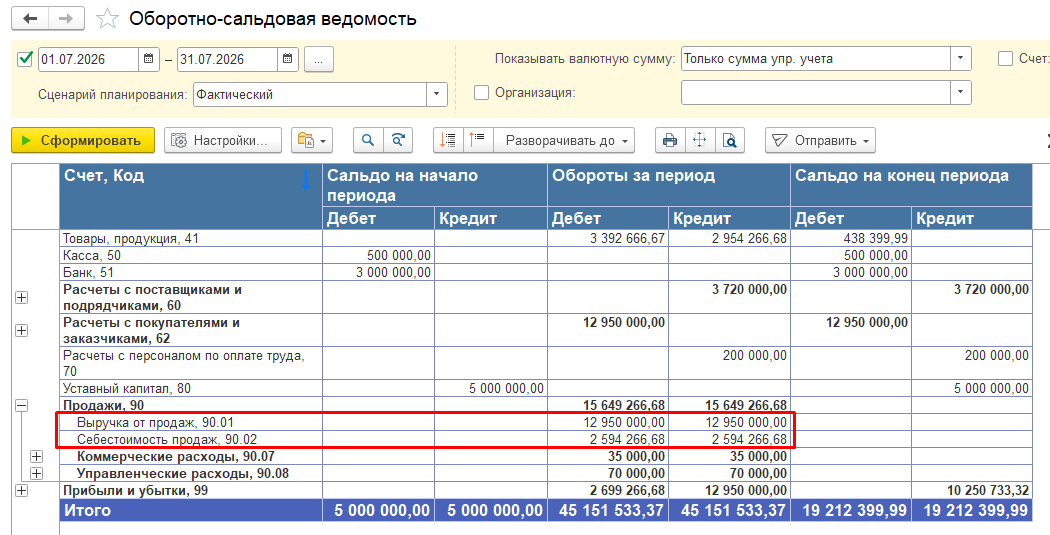Select row Себестоимость продаж, 90.02
The image size is (1050, 535).
191,440
